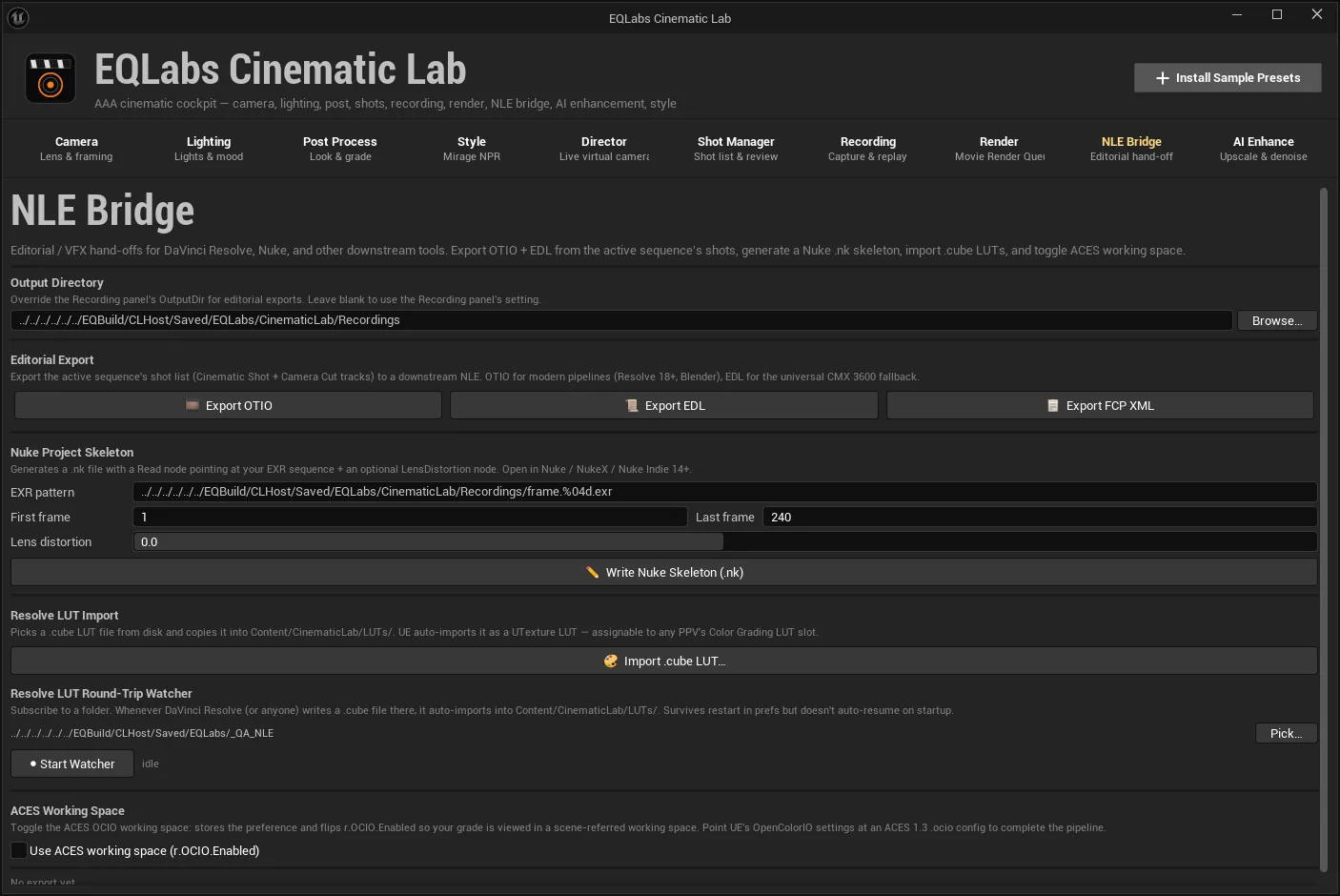Open the Camera tab
Image resolution: width=1340 pixels, height=896 pixels.
point(76,149)
